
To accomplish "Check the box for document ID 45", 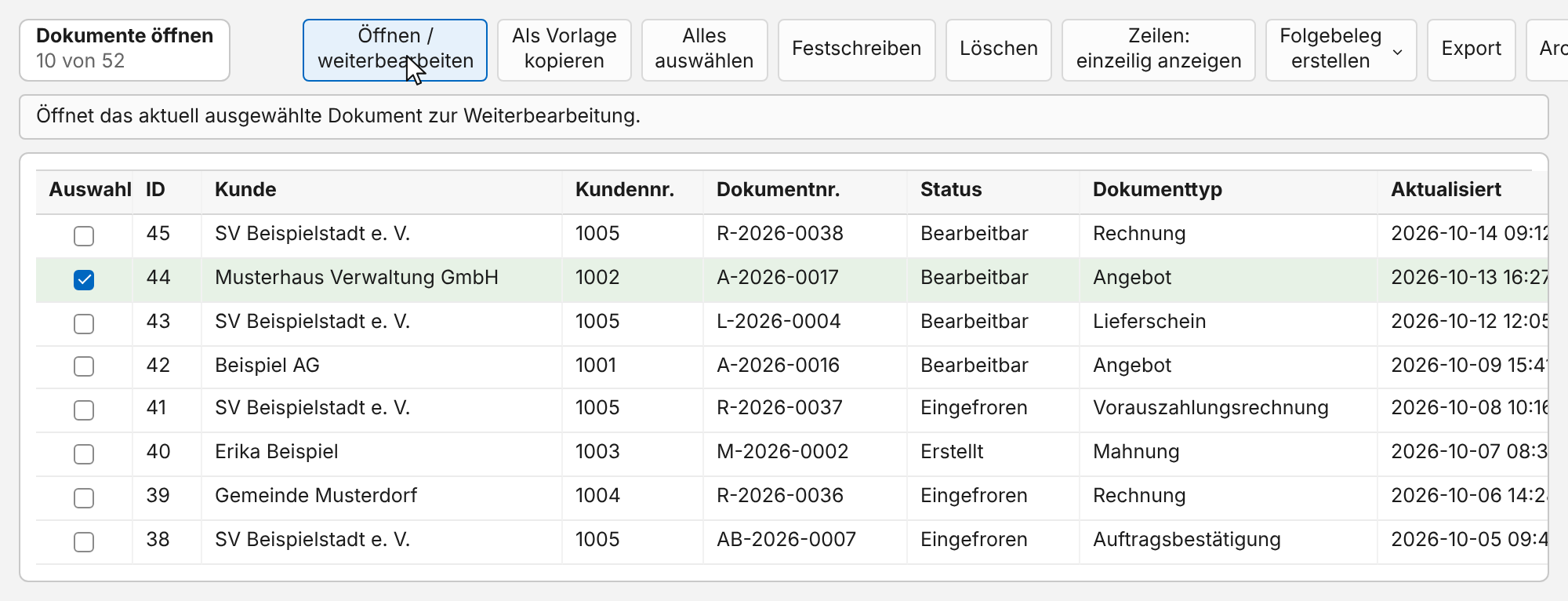I will [84, 235].
